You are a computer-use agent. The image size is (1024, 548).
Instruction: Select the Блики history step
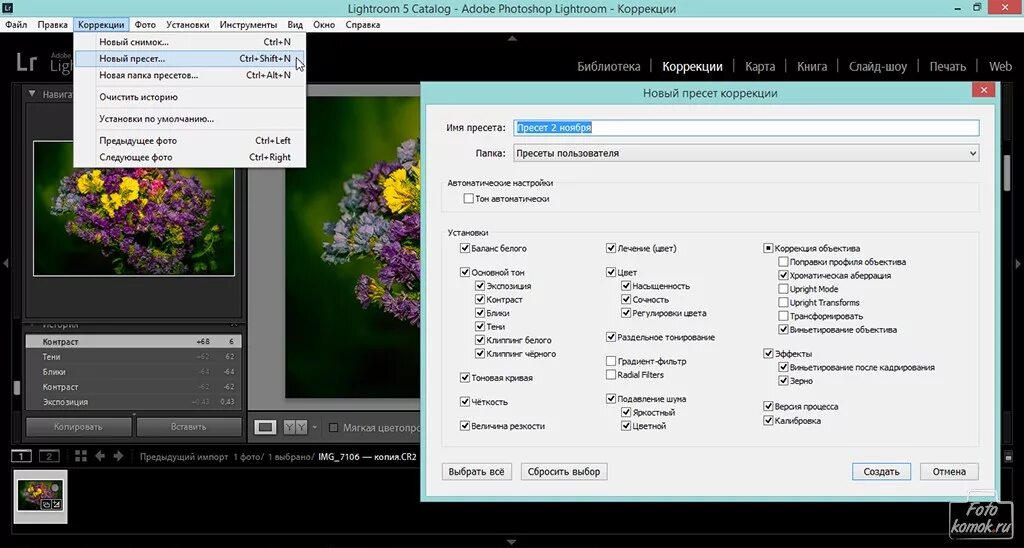point(133,372)
